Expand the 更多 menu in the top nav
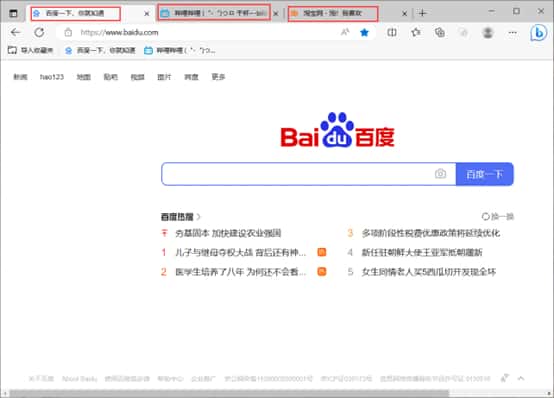The image size is (554, 398). (x=218, y=77)
